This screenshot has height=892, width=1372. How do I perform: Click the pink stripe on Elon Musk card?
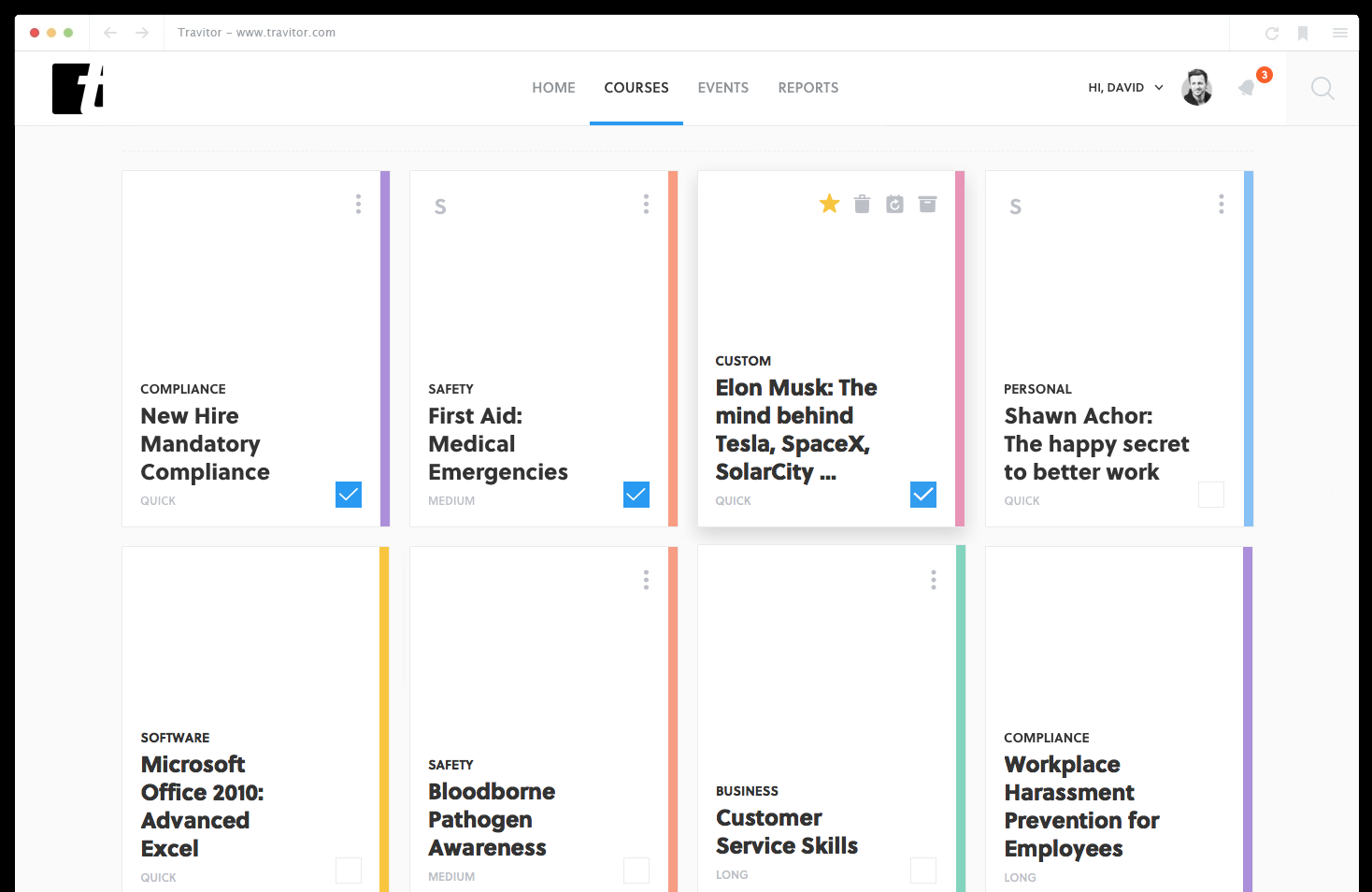(x=960, y=349)
